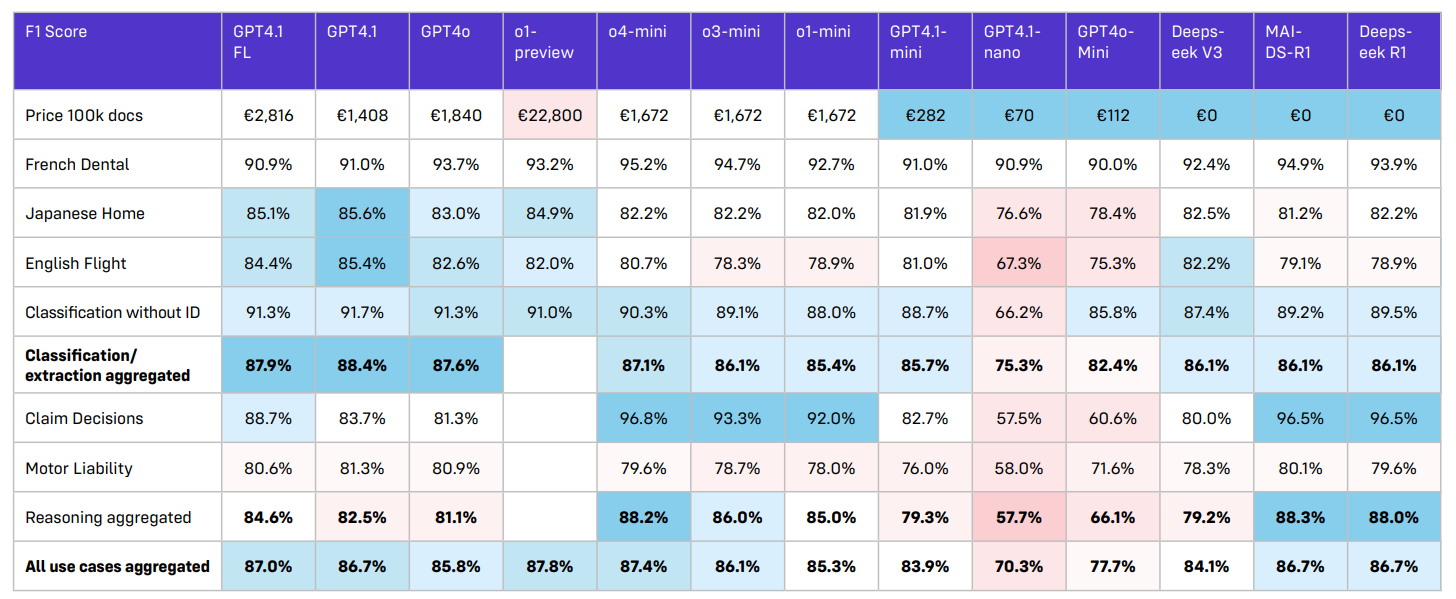Click the Motor Liability row label

click(79, 468)
